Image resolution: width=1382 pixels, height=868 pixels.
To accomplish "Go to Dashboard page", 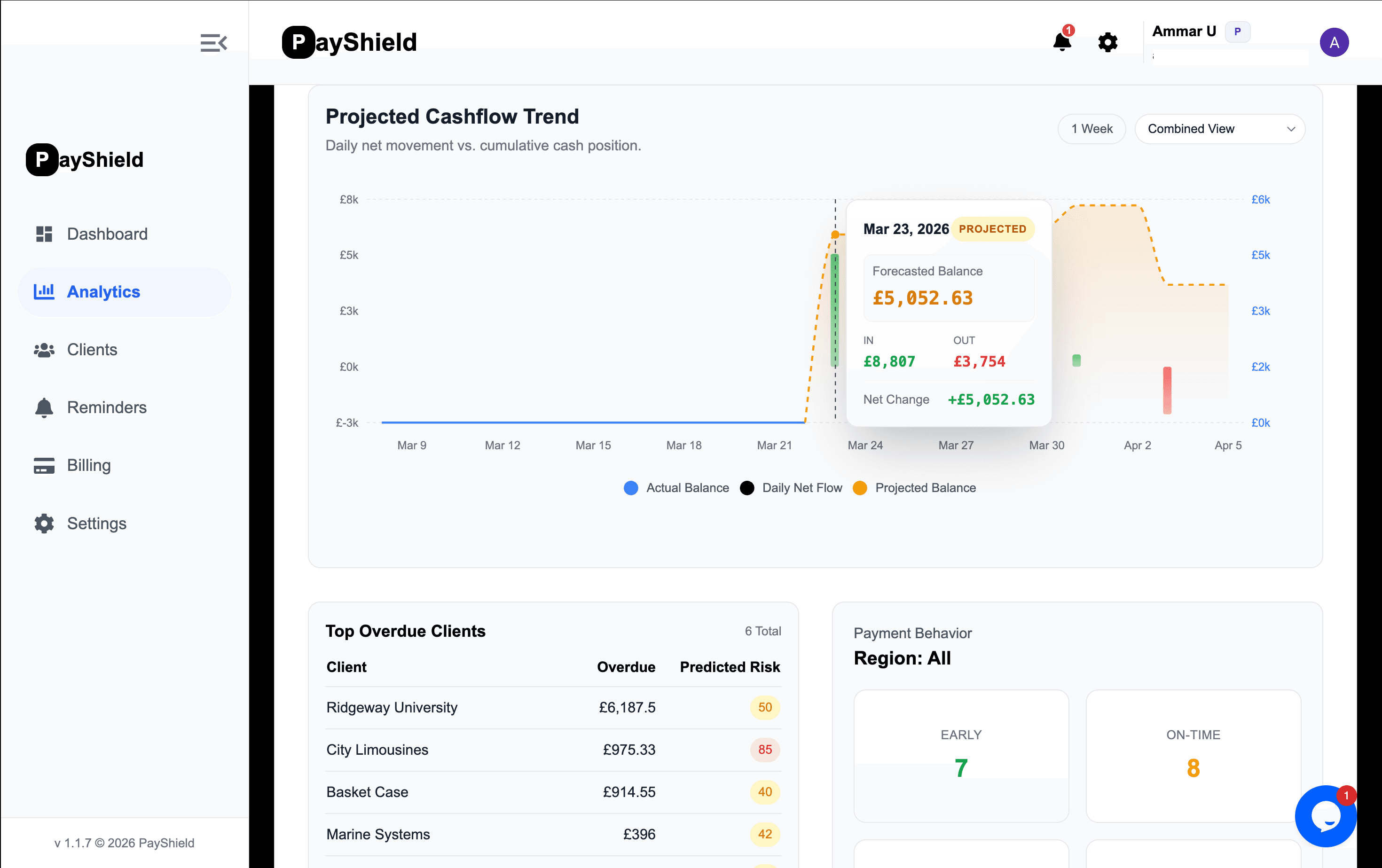I will tap(125, 234).
